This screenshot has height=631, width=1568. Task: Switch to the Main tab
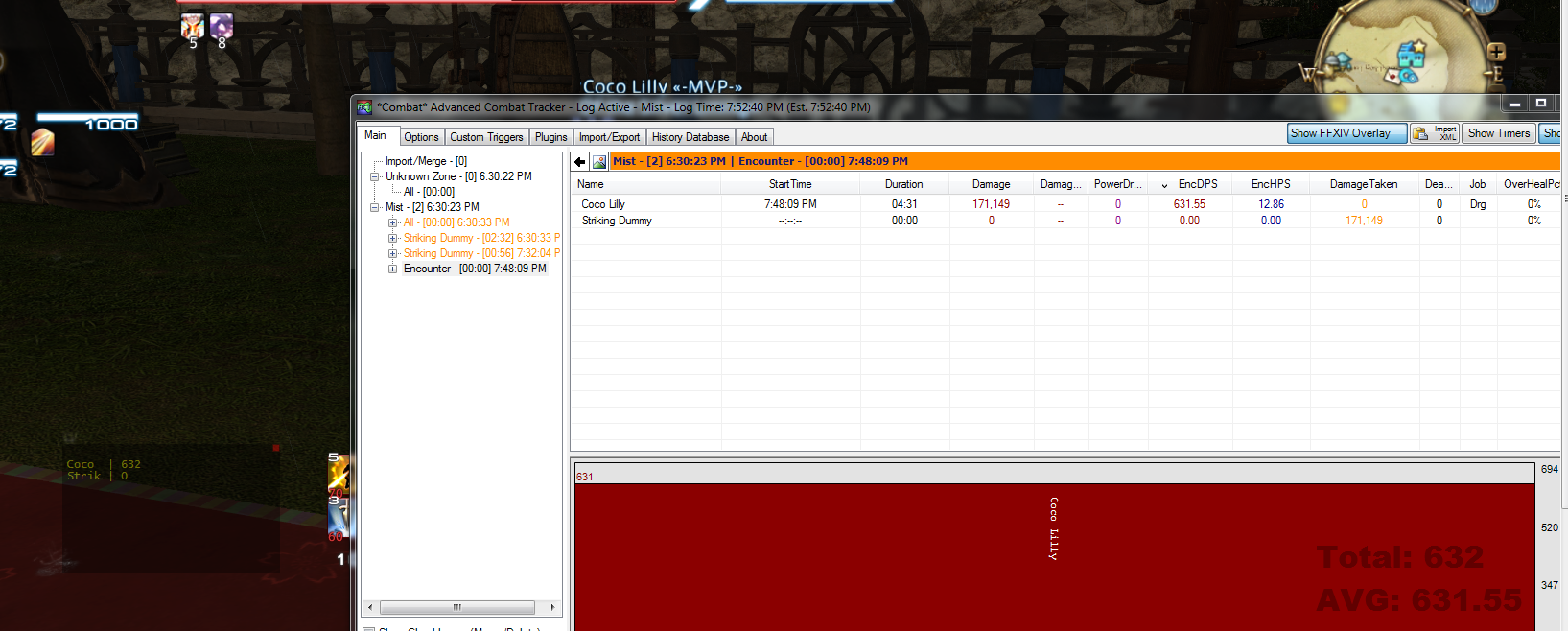coord(376,135)
